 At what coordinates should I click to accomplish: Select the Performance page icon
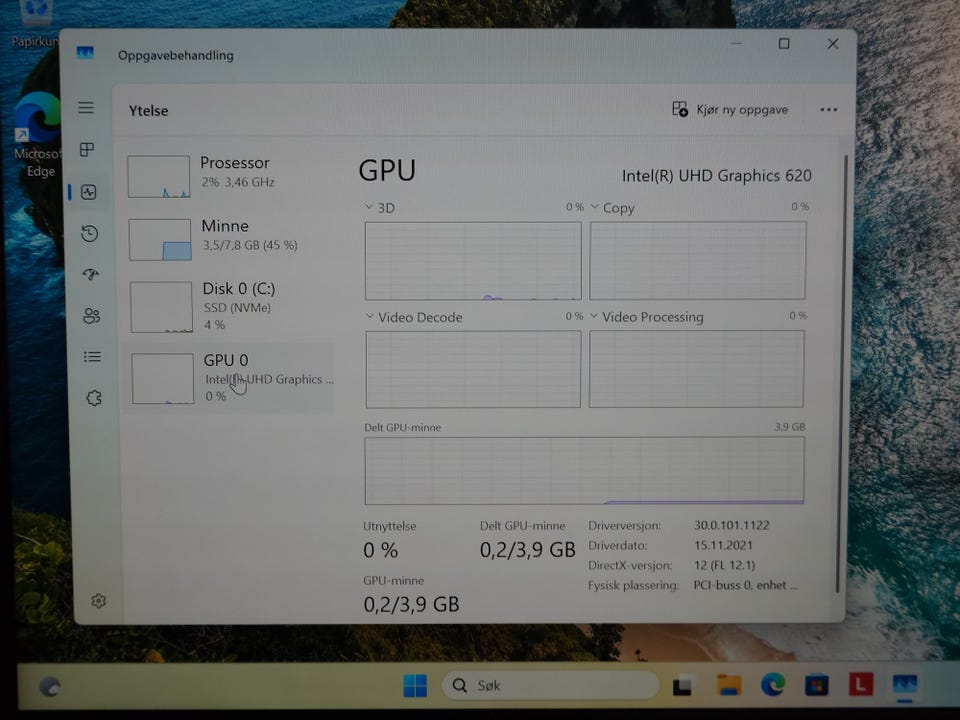pyautogui.click(x=89, y=192)
